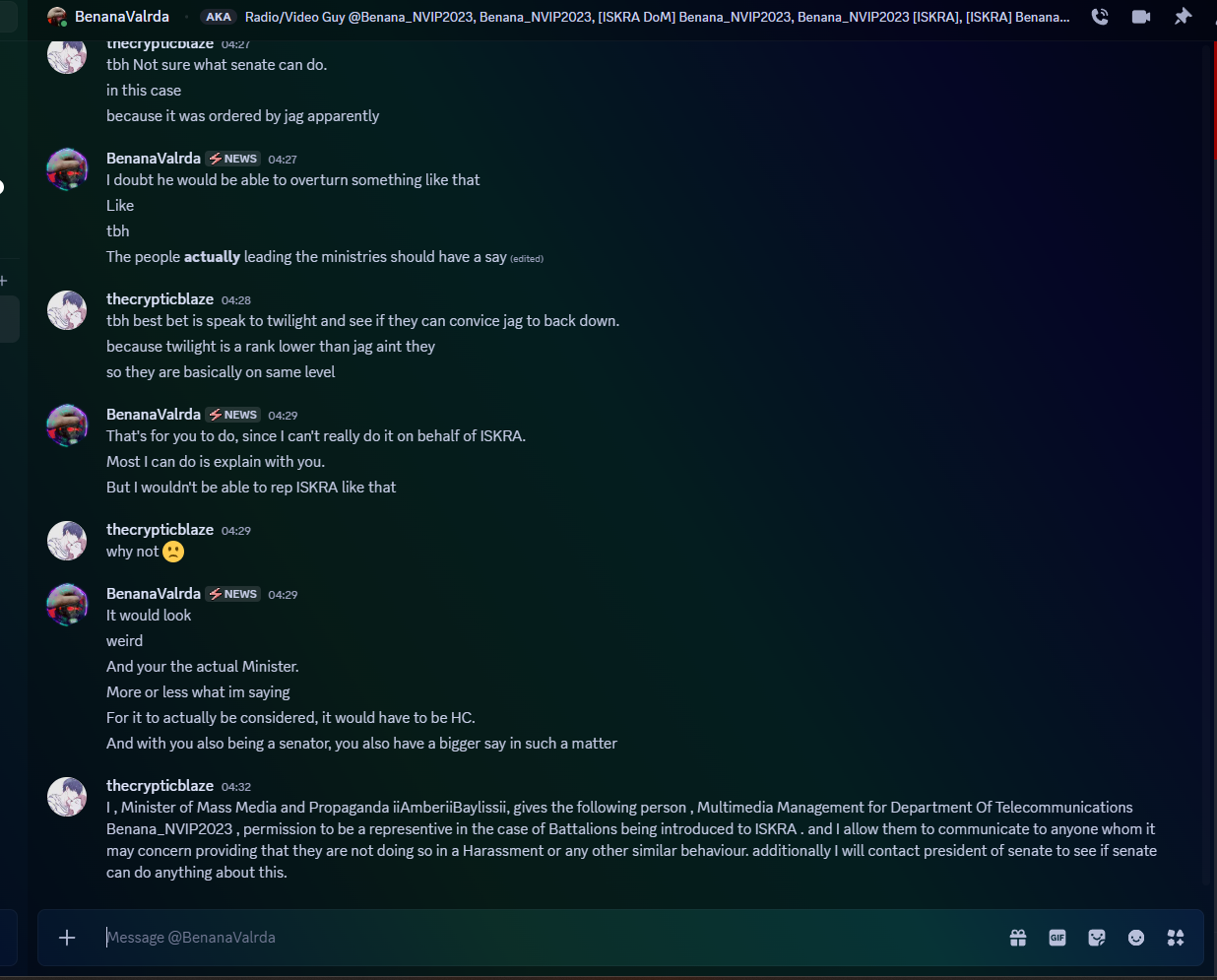Click thecrypticblaze's avatar at the 04:32 message
This screenshot has height=980, width=1217.
click(67, 797)
